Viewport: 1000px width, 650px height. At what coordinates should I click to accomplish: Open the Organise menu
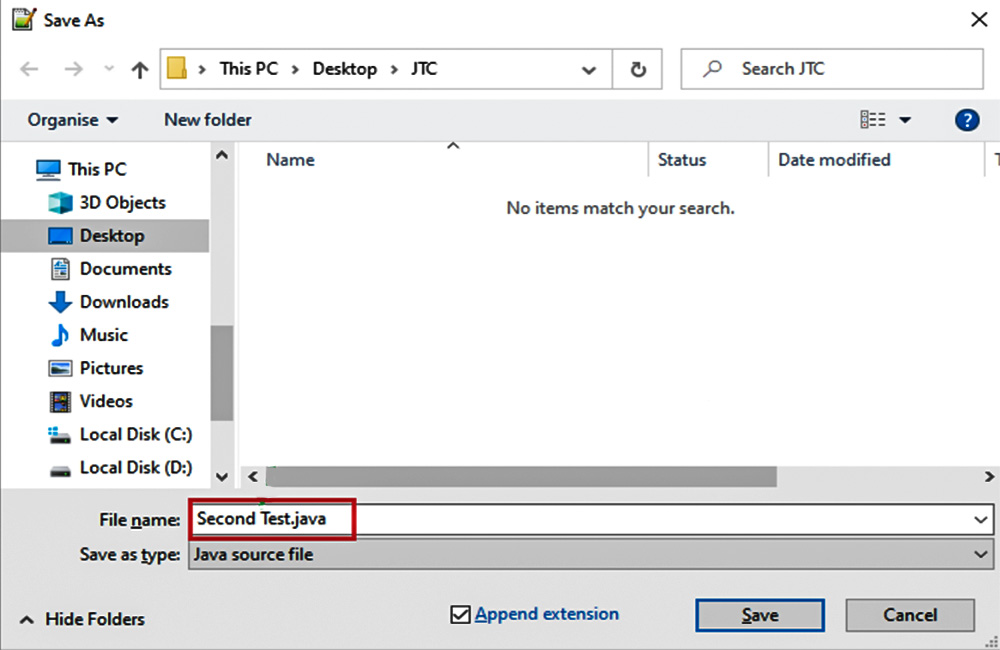(x=72, y=120)
